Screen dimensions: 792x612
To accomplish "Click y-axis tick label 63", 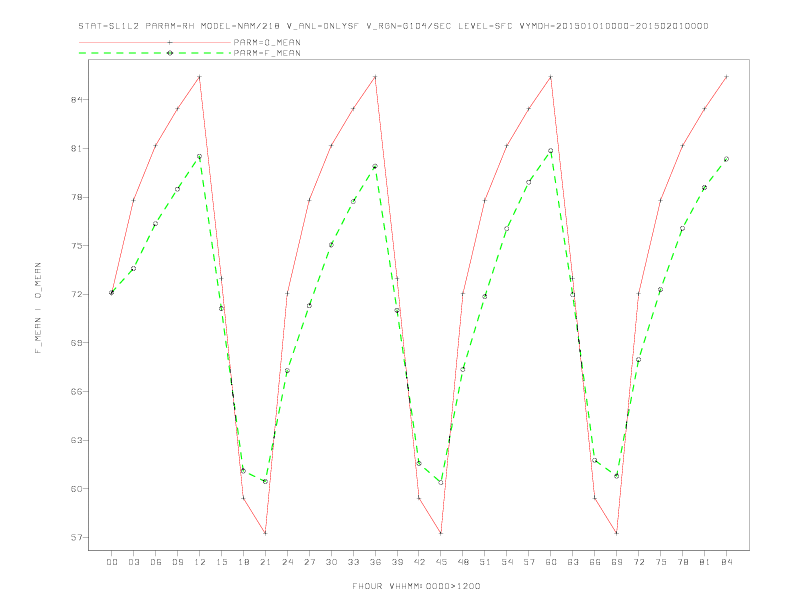I will [77, 440].
